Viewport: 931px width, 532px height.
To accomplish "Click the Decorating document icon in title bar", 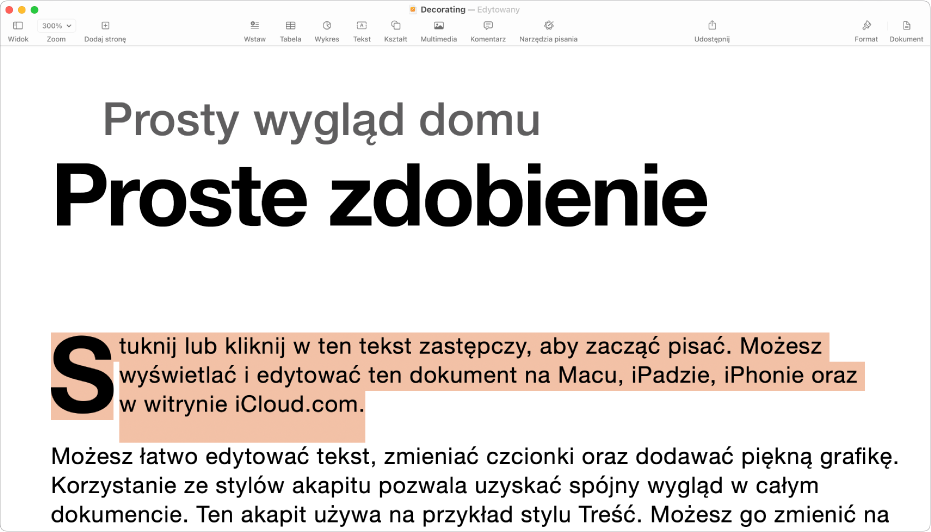I will (413, 10).
